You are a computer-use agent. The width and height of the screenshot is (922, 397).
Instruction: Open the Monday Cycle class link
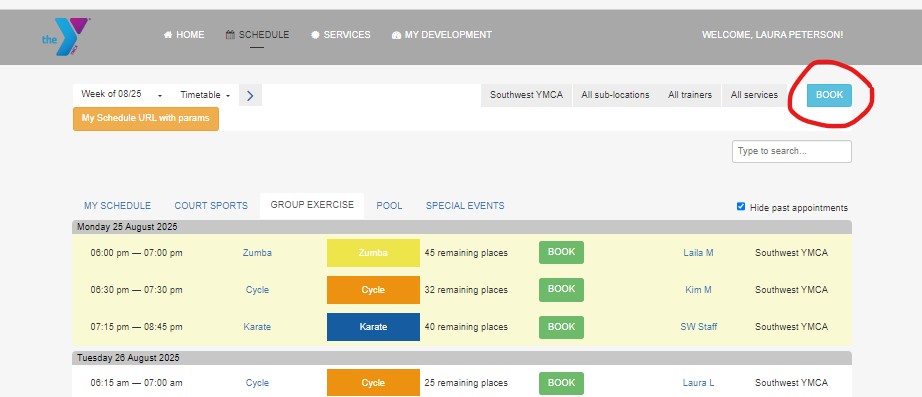point(257,290)
